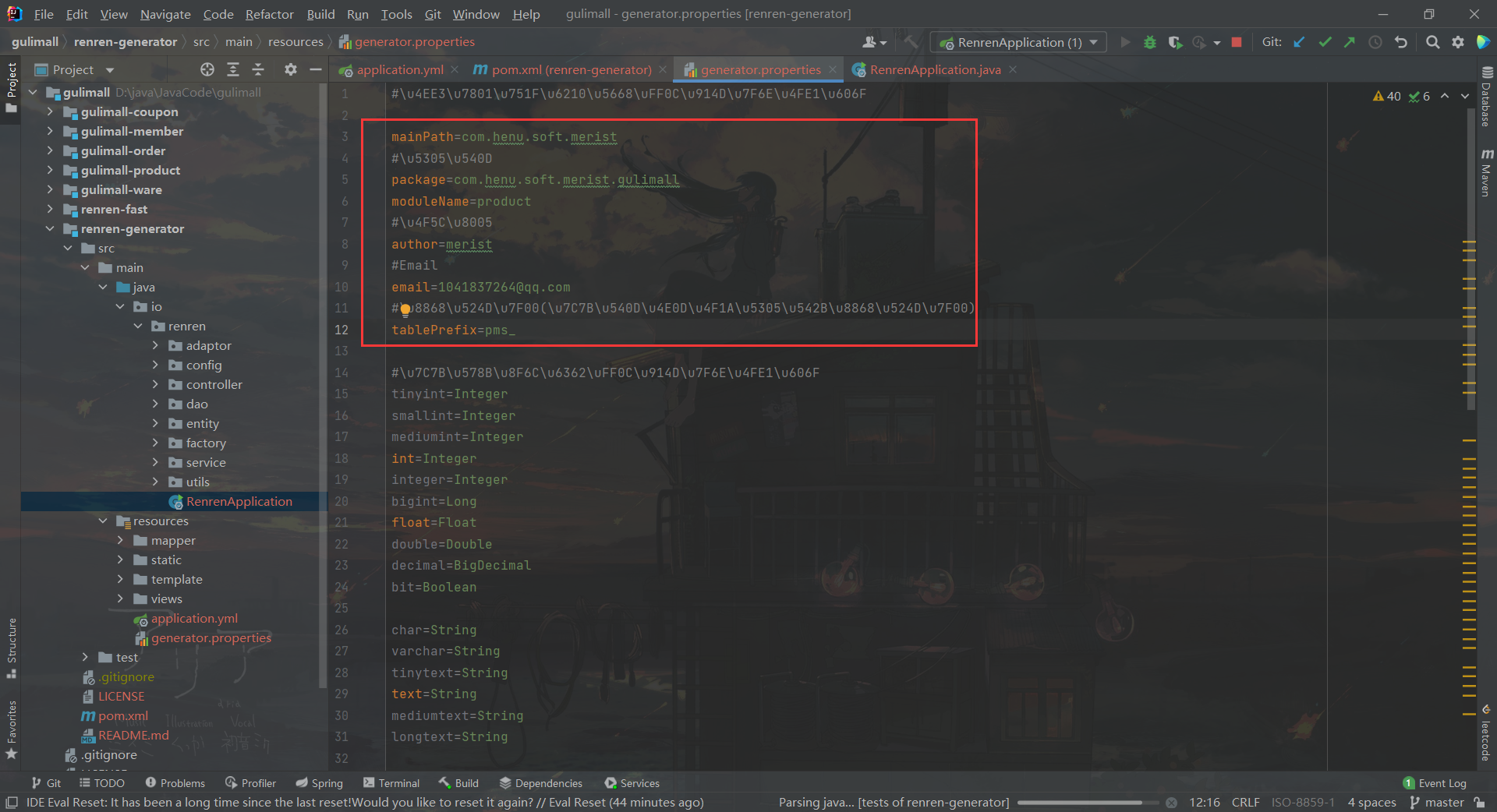Expand the test folder
Viewport: 1497px width, 812px height.
point(85,657)
